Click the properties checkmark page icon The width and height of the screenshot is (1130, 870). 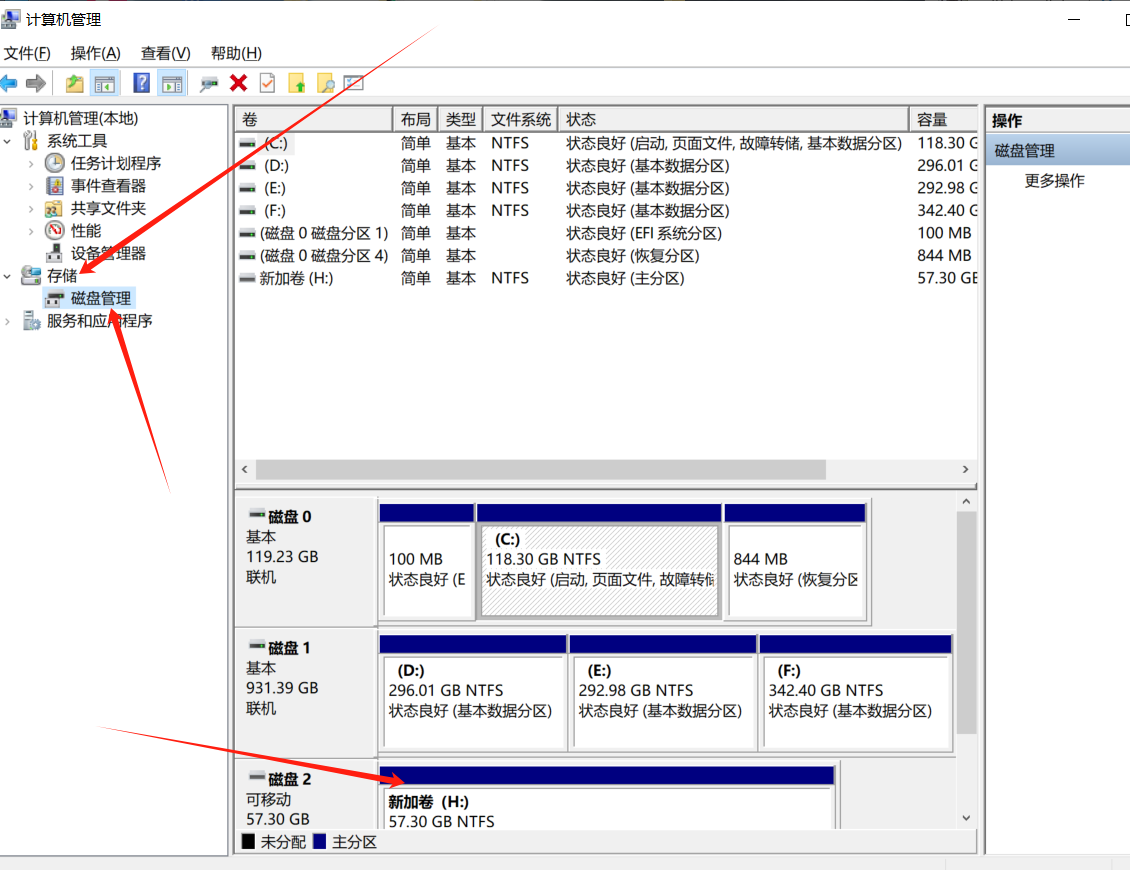click(267, 83)
